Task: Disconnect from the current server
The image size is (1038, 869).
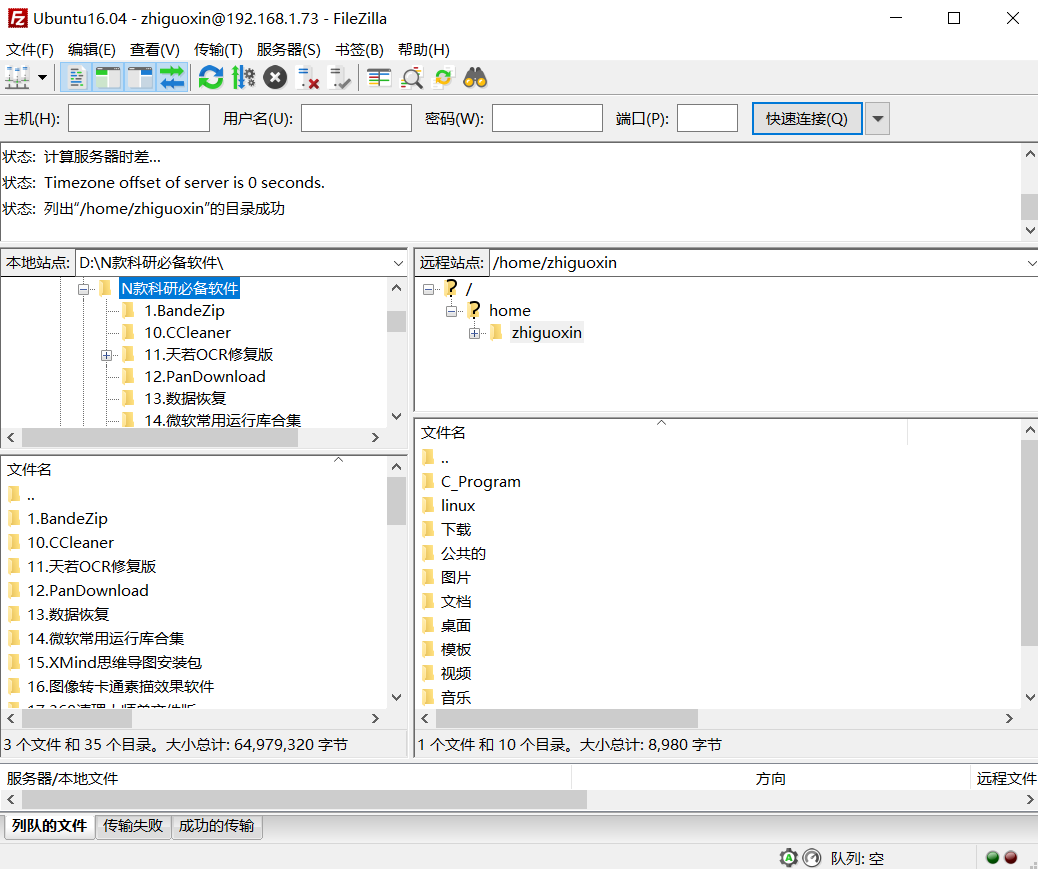Action: pos(307,78)
